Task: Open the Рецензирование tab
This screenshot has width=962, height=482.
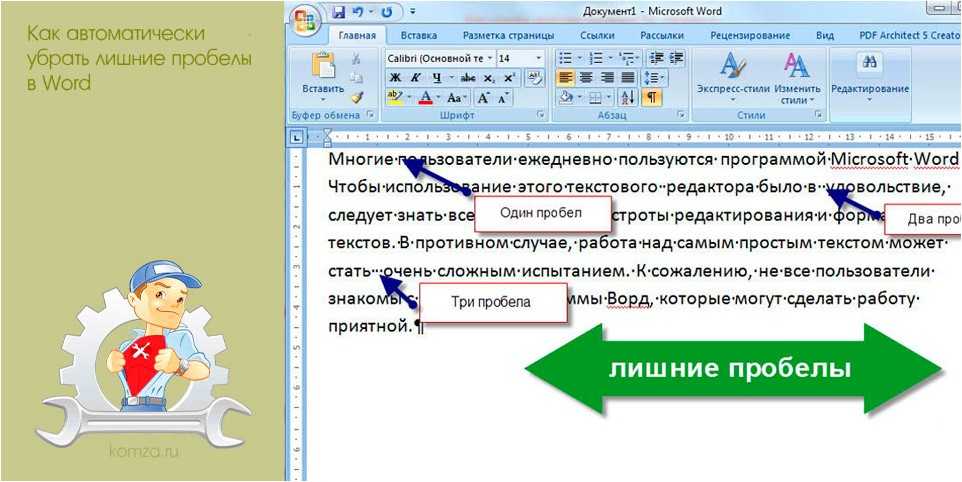Action: (x=749, y=35)
